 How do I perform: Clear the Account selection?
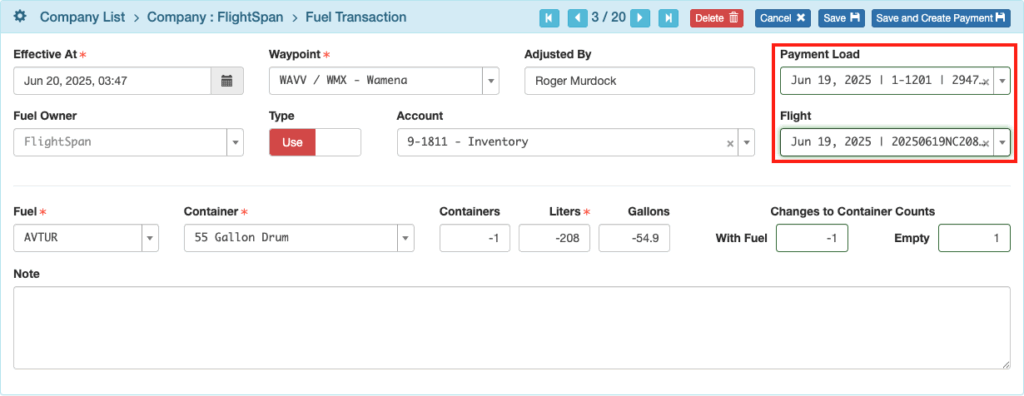click(730, 143)
